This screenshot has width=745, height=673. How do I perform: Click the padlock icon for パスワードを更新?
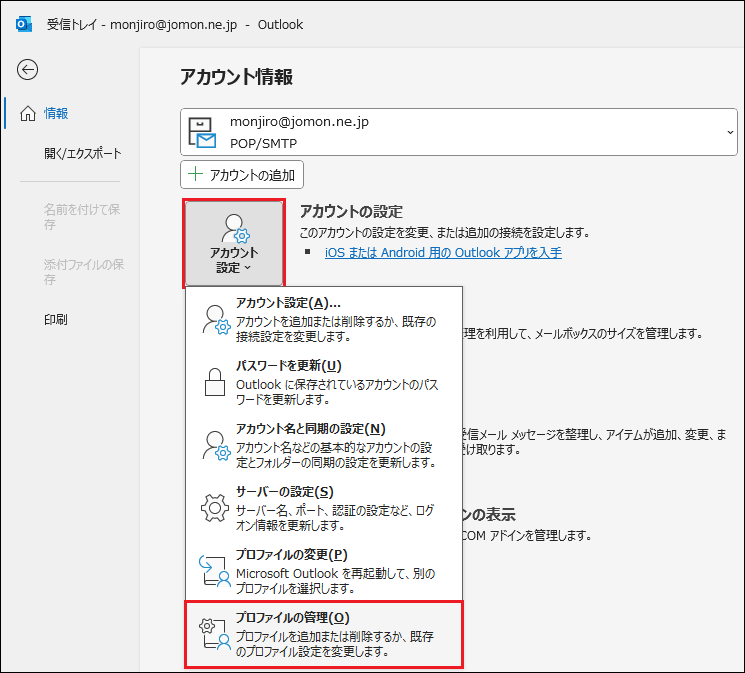click(x=215, y=382)
